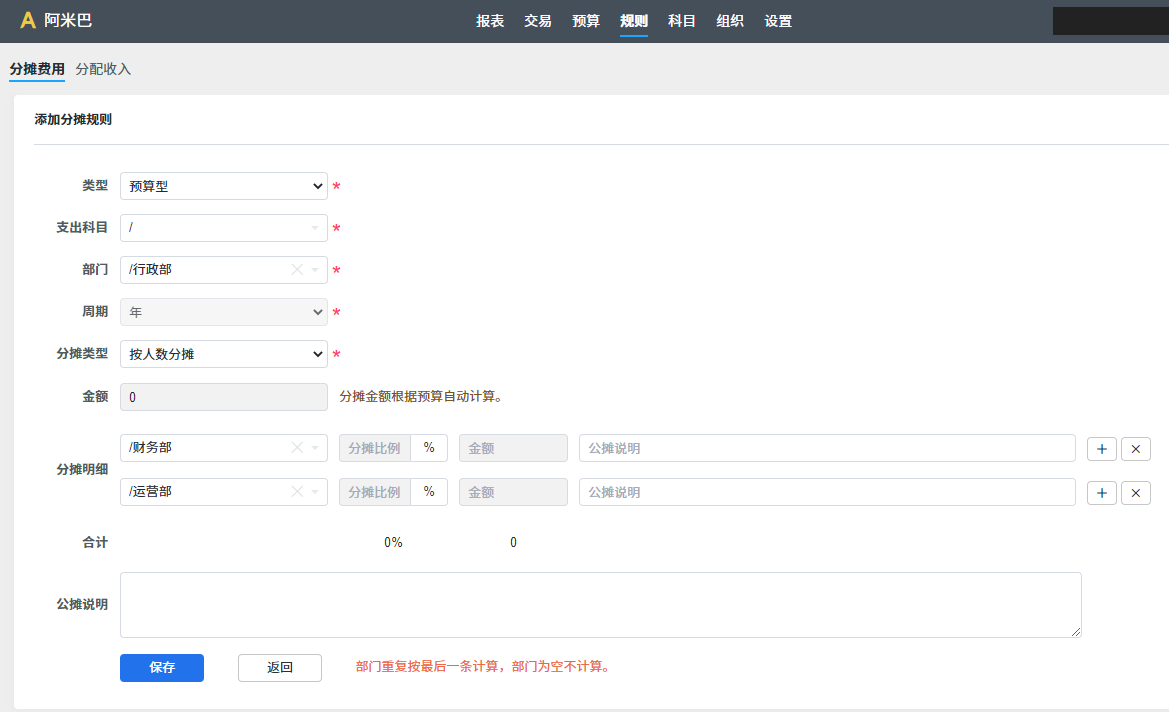Click the large 公摊说明 text area

tap(600, 605)
